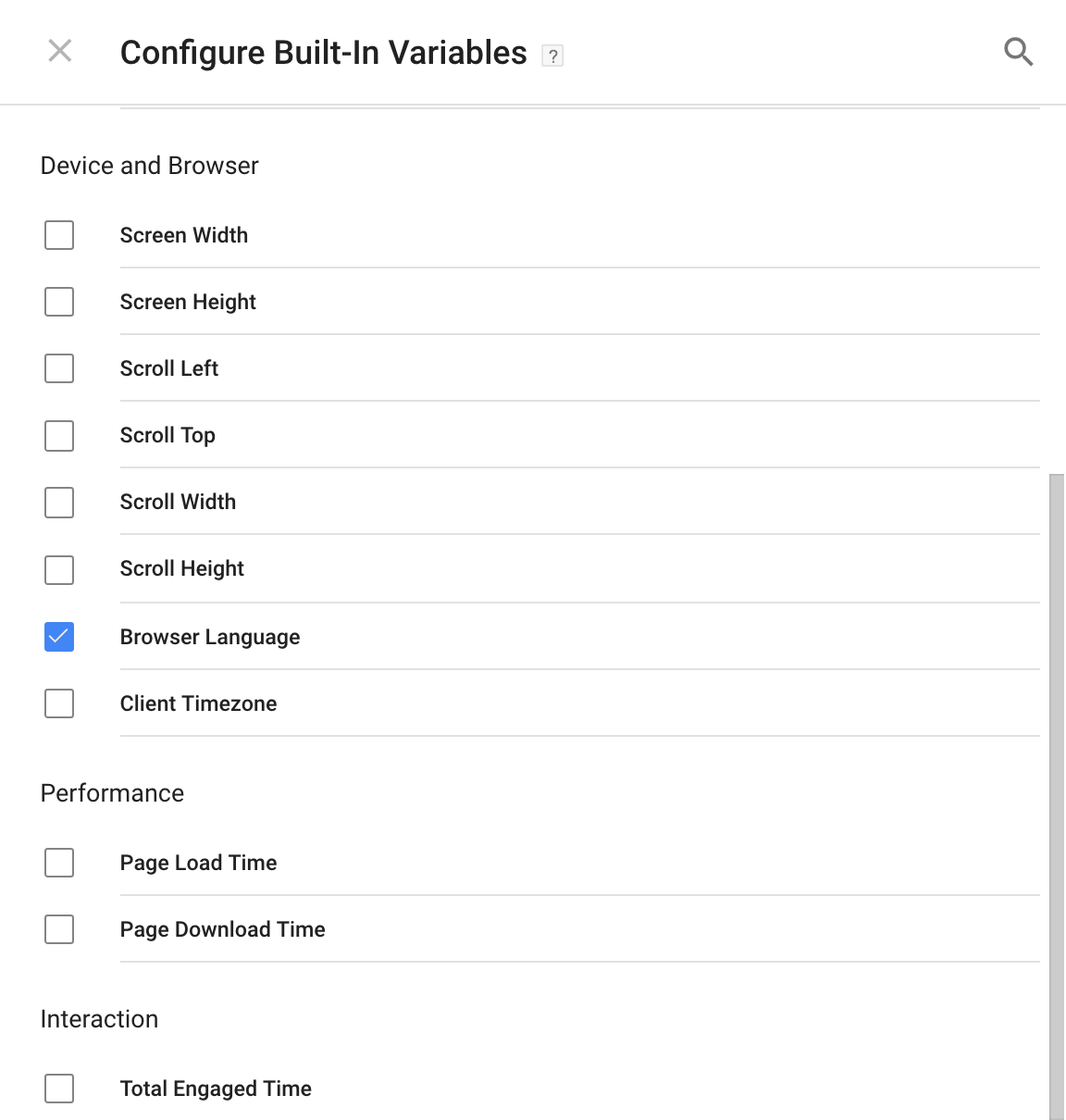Image resolution: width=1066 pixels, height=1120 pixels.
Task: Select the Client Timezone row label
Action: pyautogui.click(x=198, y=703)
